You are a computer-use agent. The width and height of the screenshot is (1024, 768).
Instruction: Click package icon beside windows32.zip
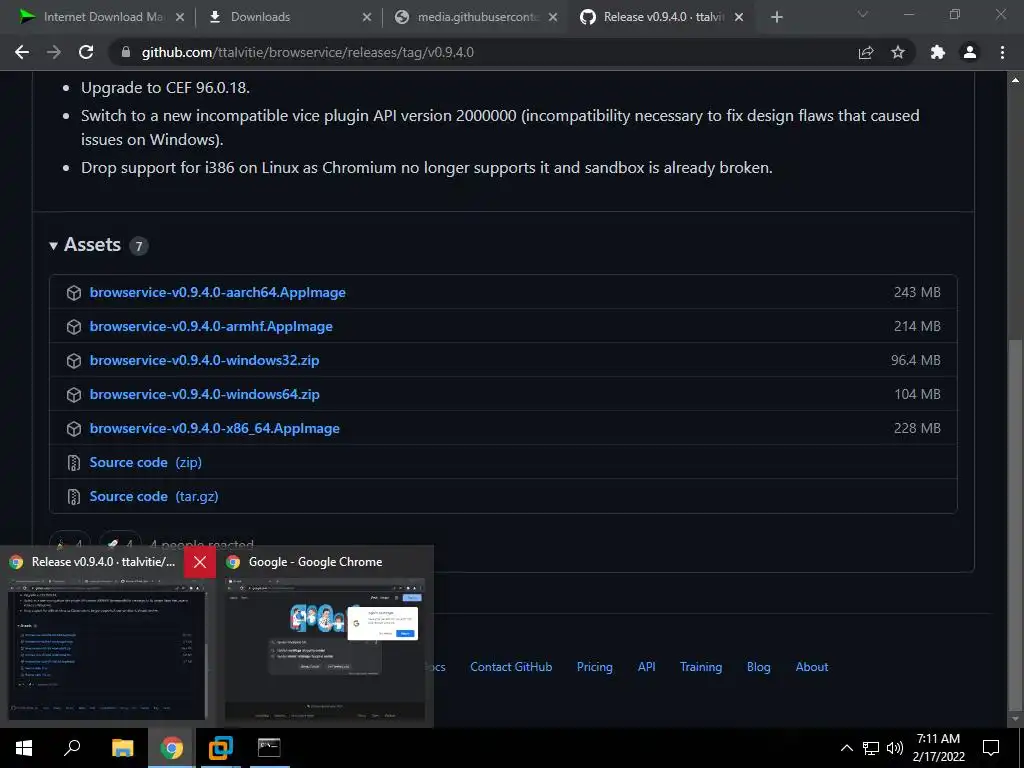74,360
